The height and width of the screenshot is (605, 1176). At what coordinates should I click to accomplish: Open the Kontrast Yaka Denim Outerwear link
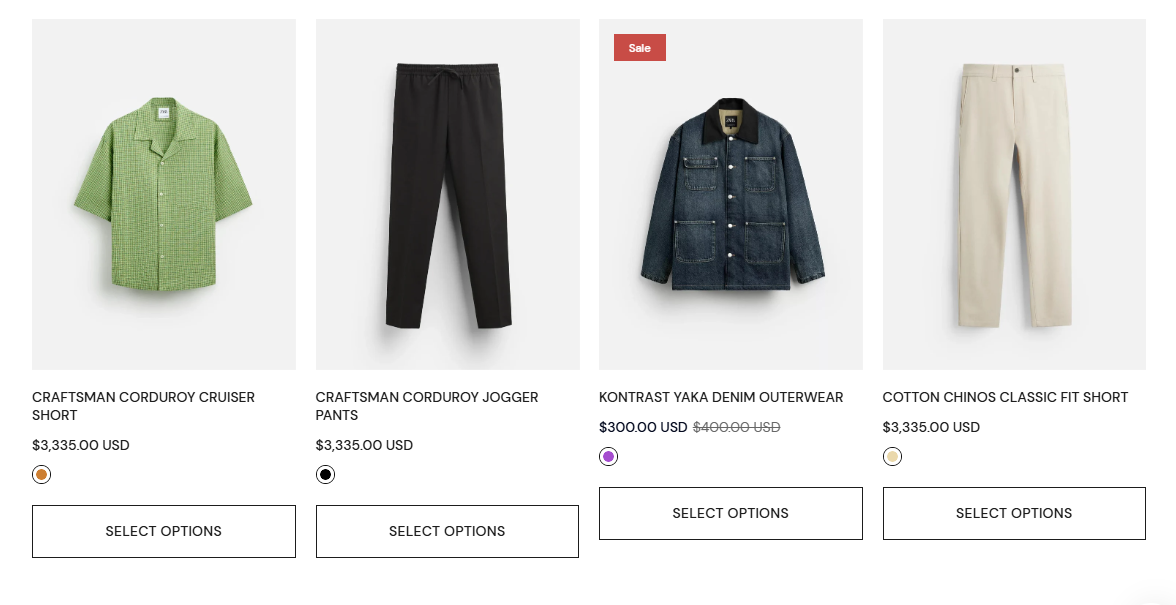721,397
